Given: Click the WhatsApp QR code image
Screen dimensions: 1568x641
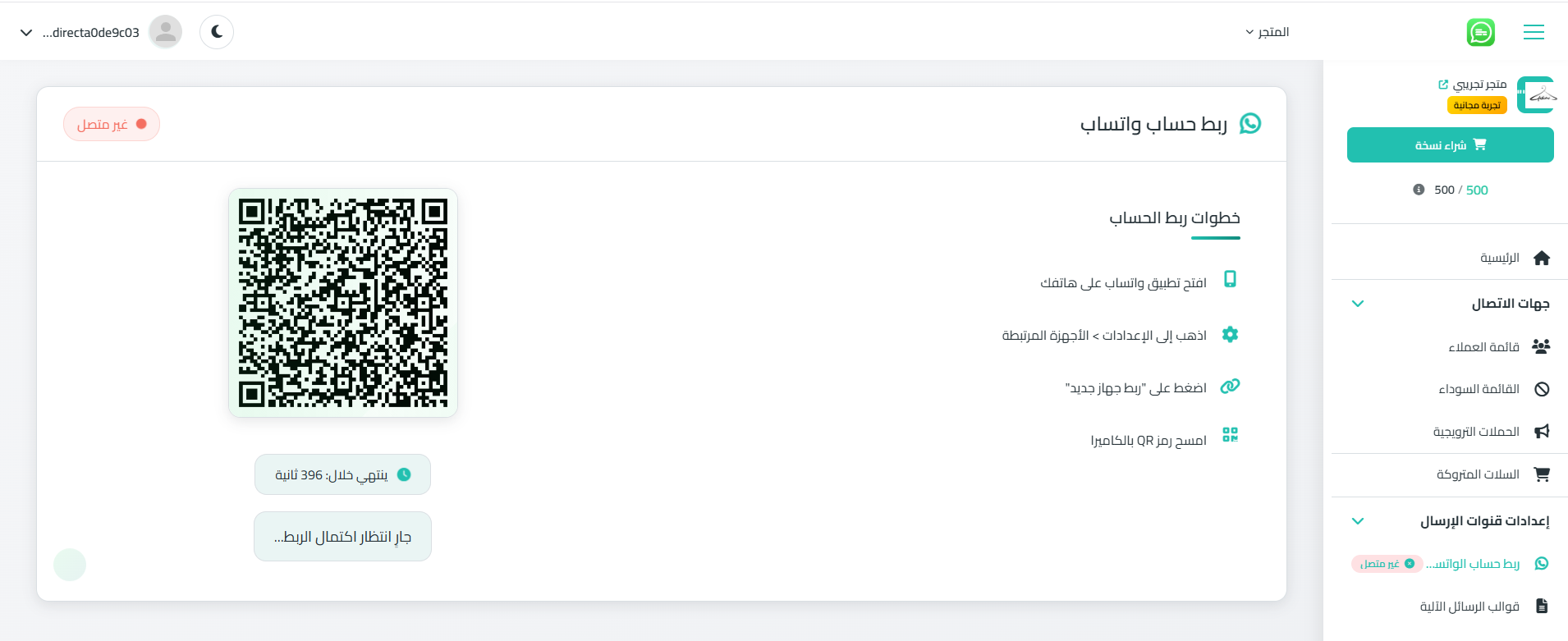Looking at the screenshot, I should pos(343,303).
